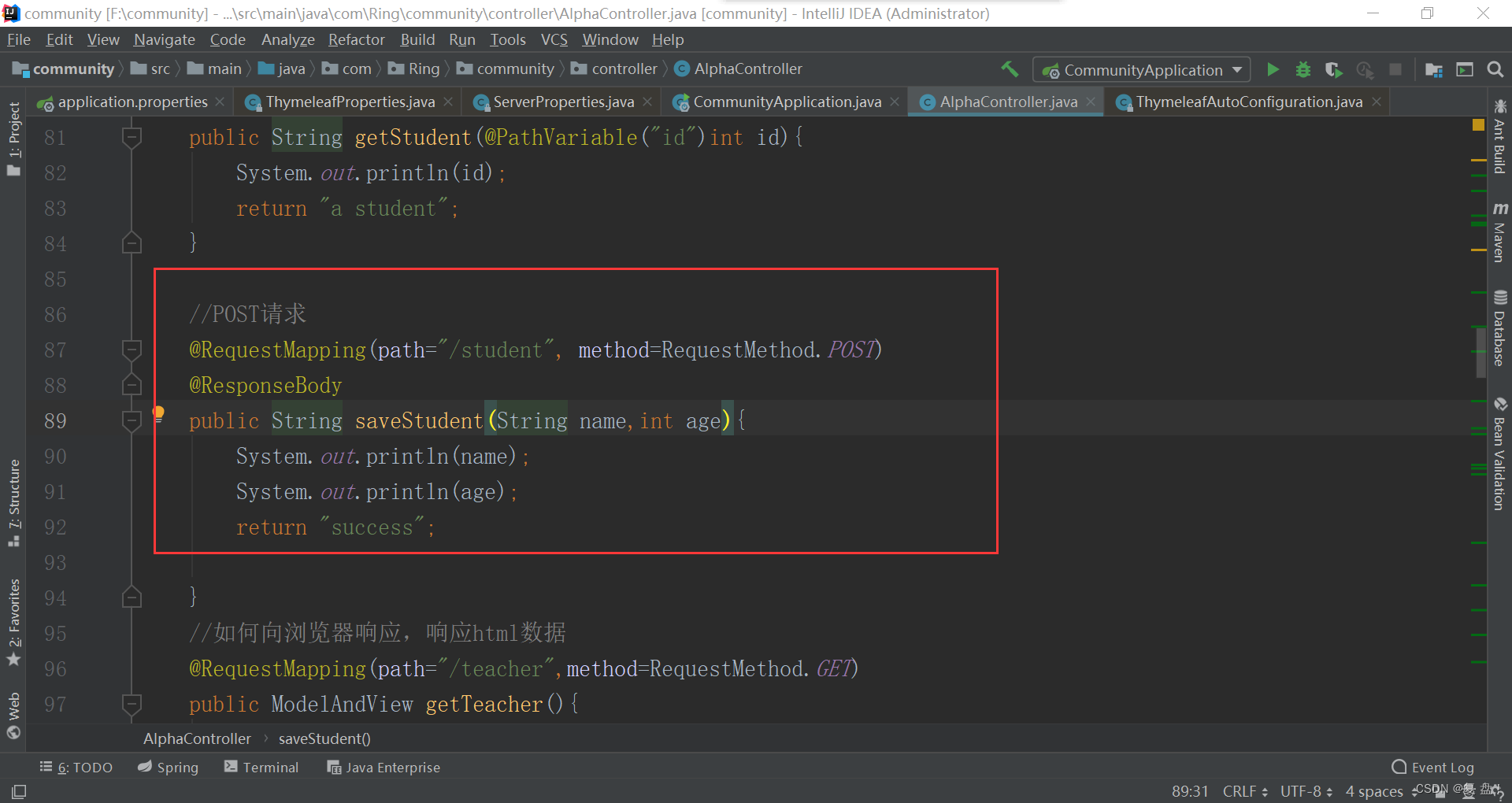Open the Java Enterprise tool window
Viewport: 1512px width, 803px height.
(x=384, y=767)
